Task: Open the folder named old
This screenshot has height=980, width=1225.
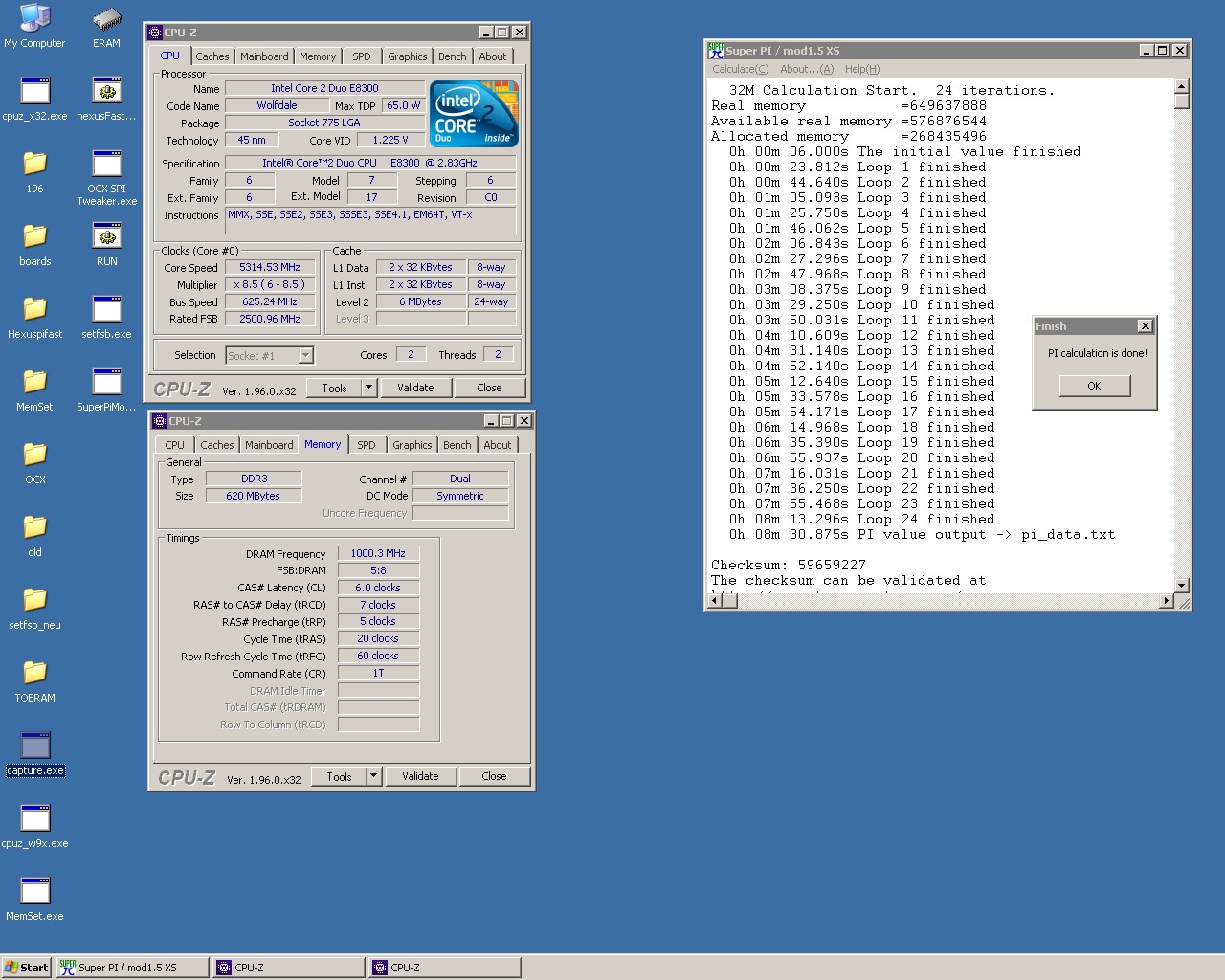Action: click(x=34, y=536)
